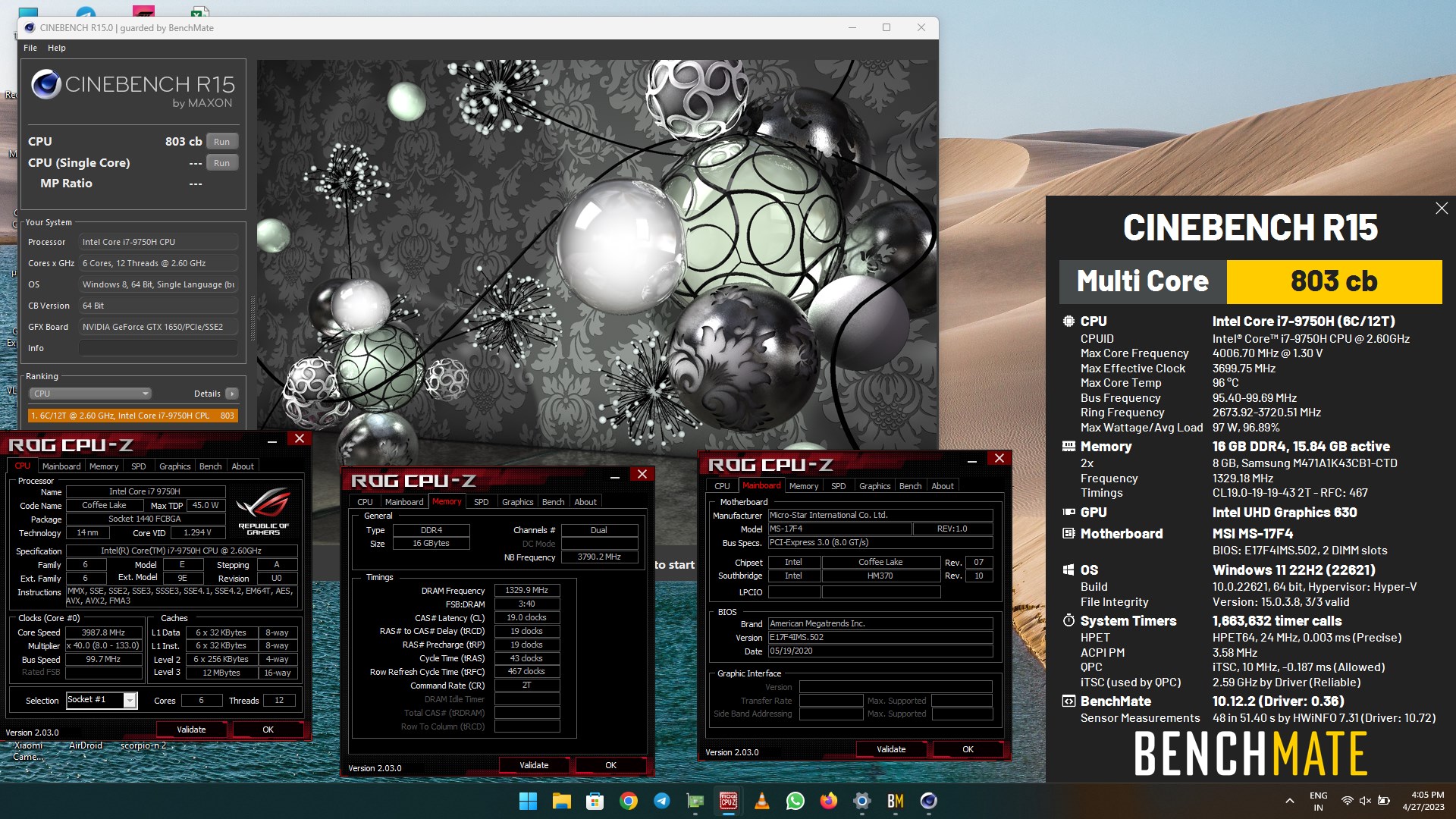Minimize the middle ROG CPU-Z Memory window
Screen dimensions: 1456x819
coord(615,475)
